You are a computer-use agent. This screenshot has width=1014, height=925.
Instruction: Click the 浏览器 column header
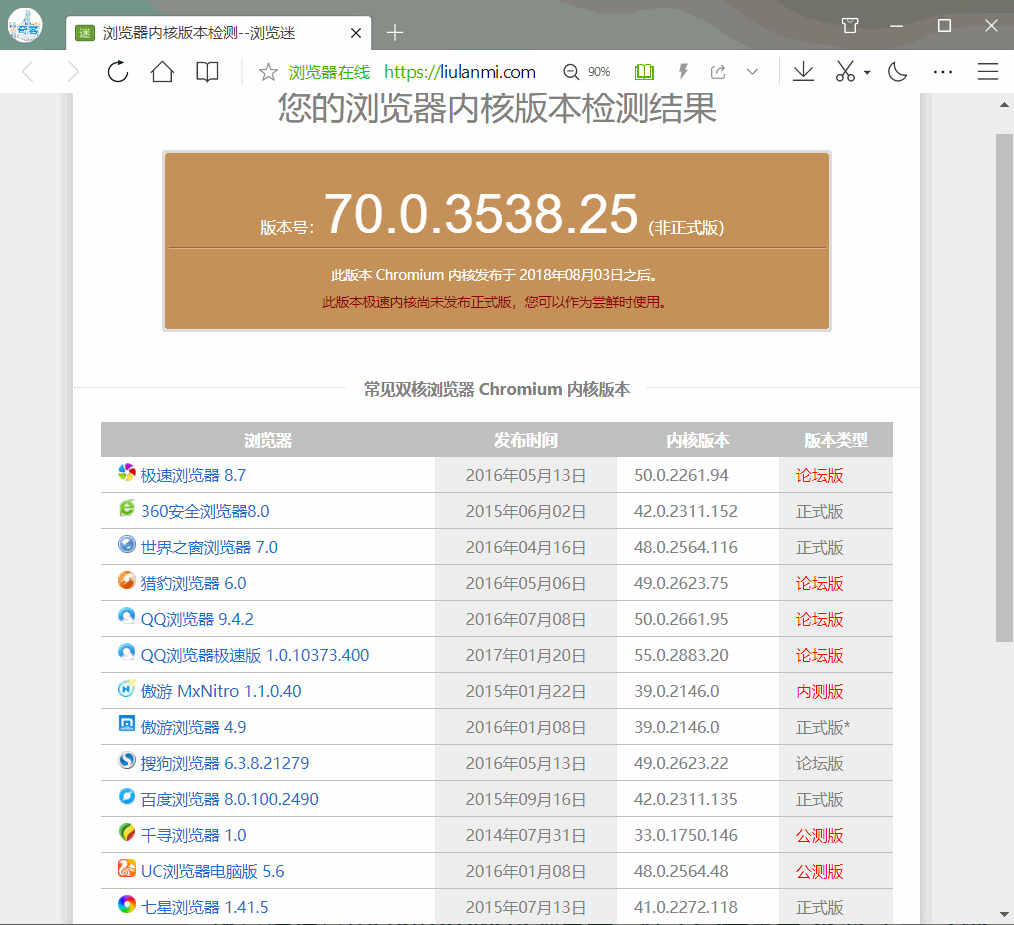(x=268, y=441)
